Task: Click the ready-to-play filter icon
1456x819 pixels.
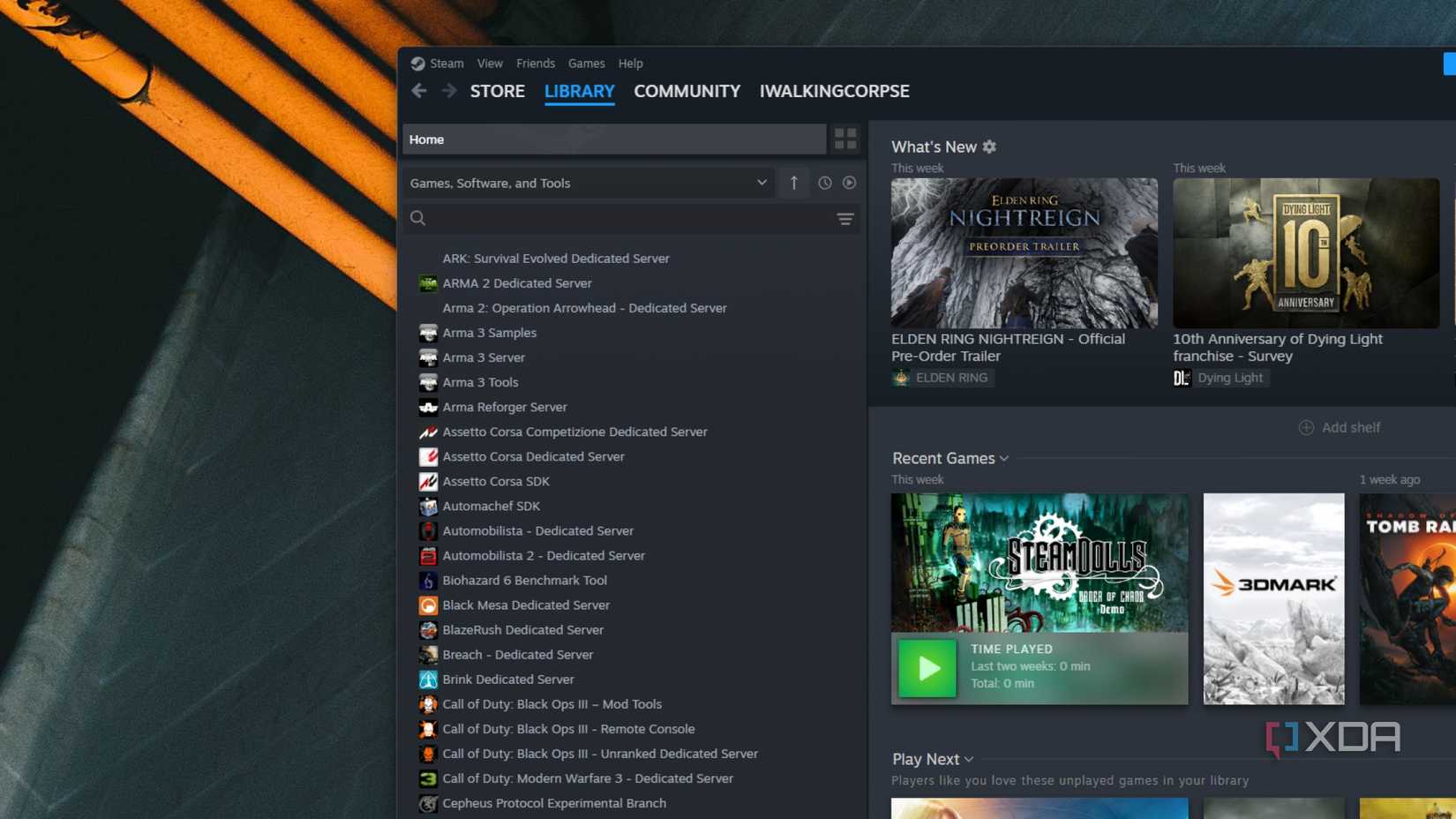Action: coord(848,183)
